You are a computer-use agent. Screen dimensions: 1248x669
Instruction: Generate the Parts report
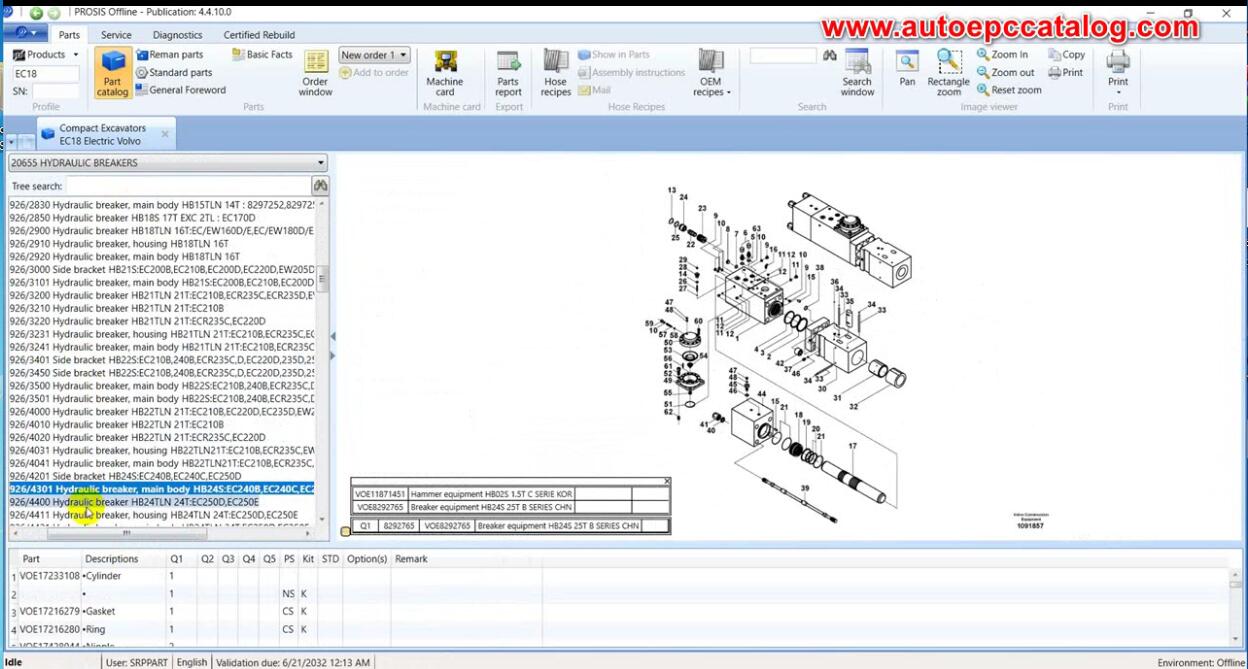coord(508,73)
